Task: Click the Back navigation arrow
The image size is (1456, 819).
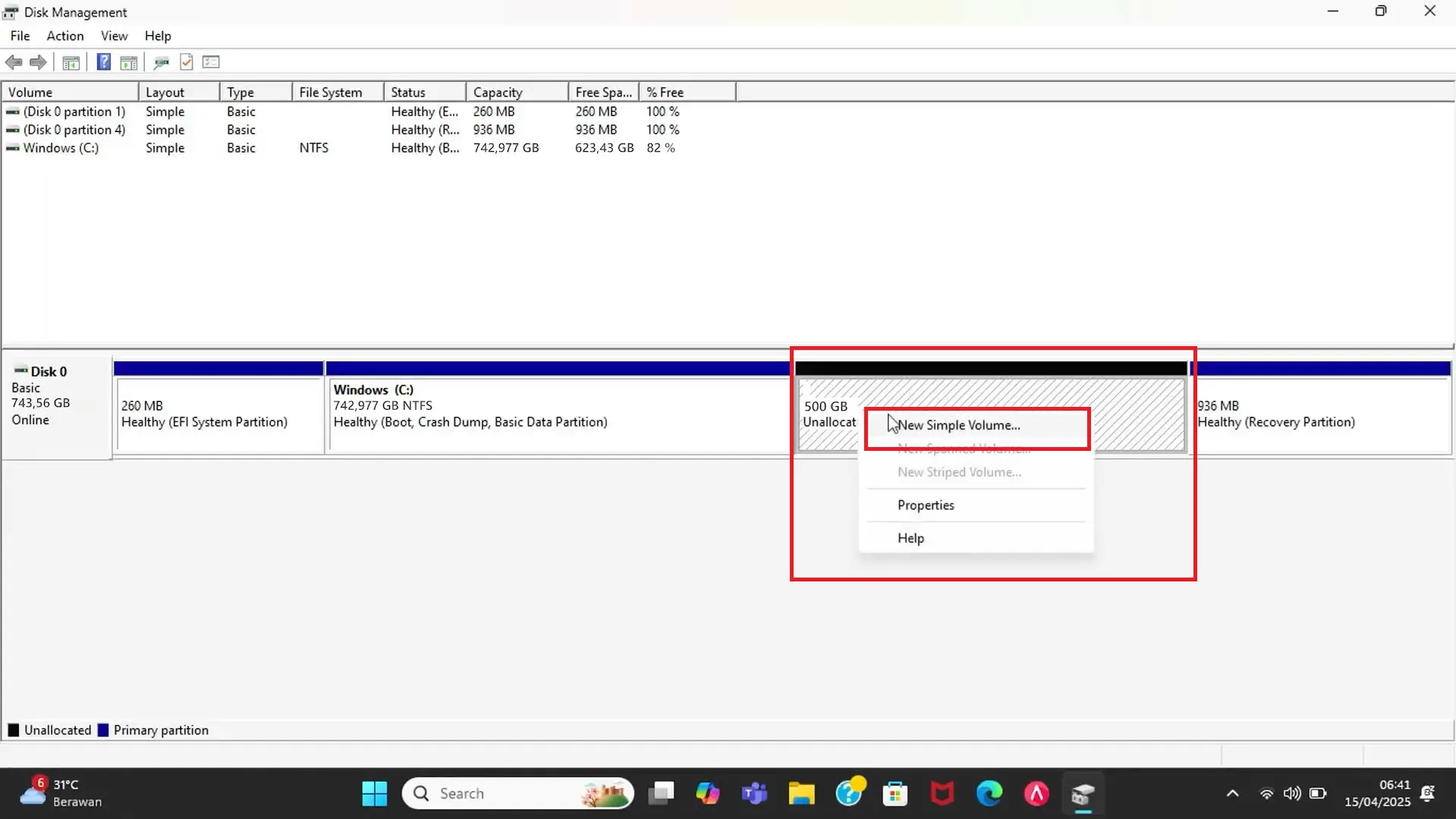Action: point(13,61)
